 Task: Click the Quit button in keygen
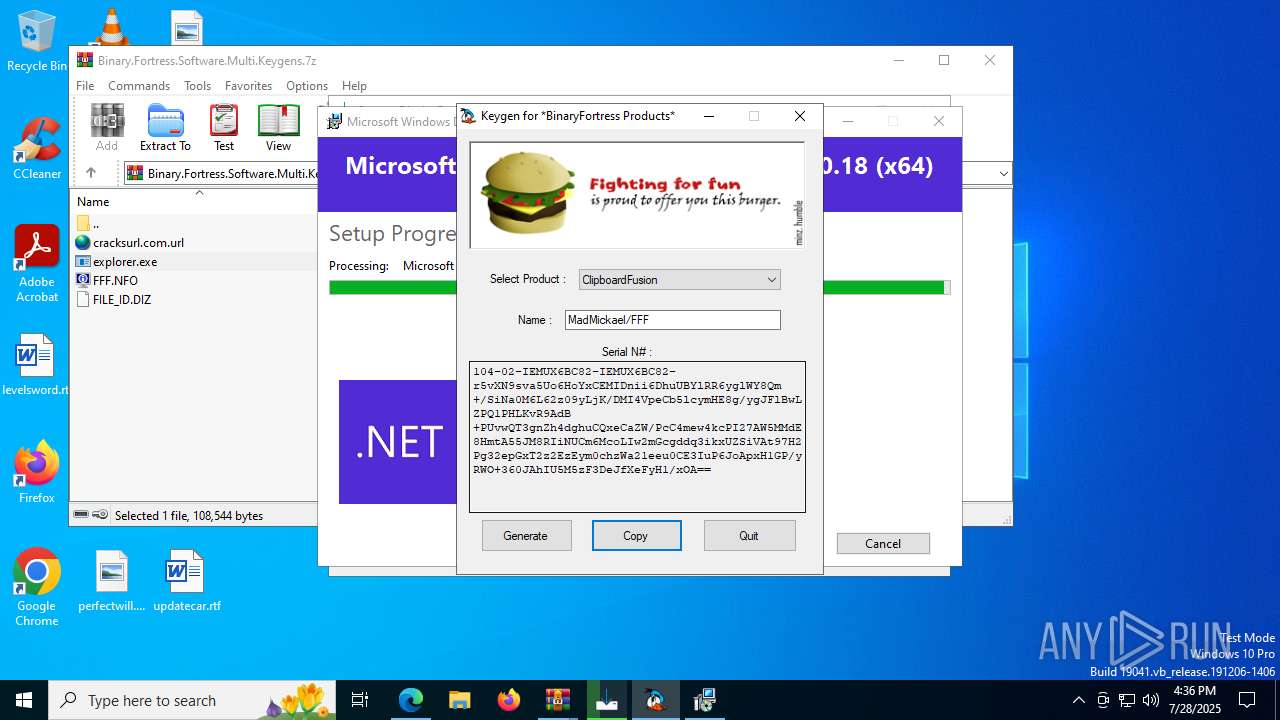(x=749, y=536)
